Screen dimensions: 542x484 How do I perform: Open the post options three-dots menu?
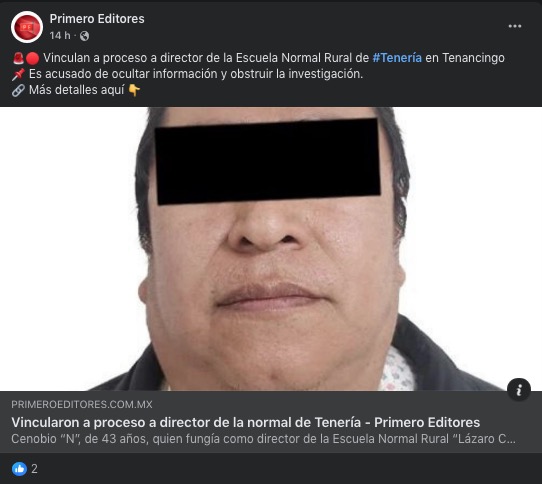click(x=515, y=26)
